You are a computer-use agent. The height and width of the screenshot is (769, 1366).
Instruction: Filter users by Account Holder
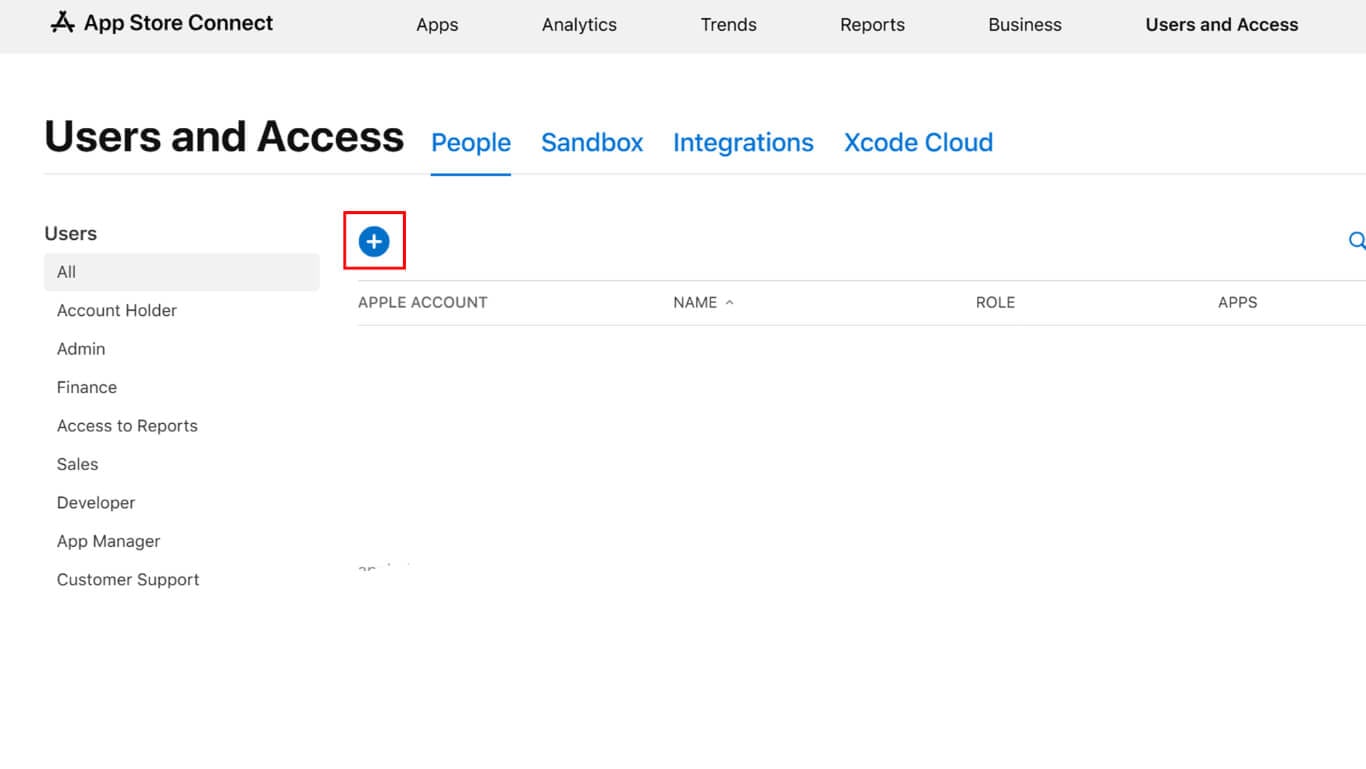(117, 310)
